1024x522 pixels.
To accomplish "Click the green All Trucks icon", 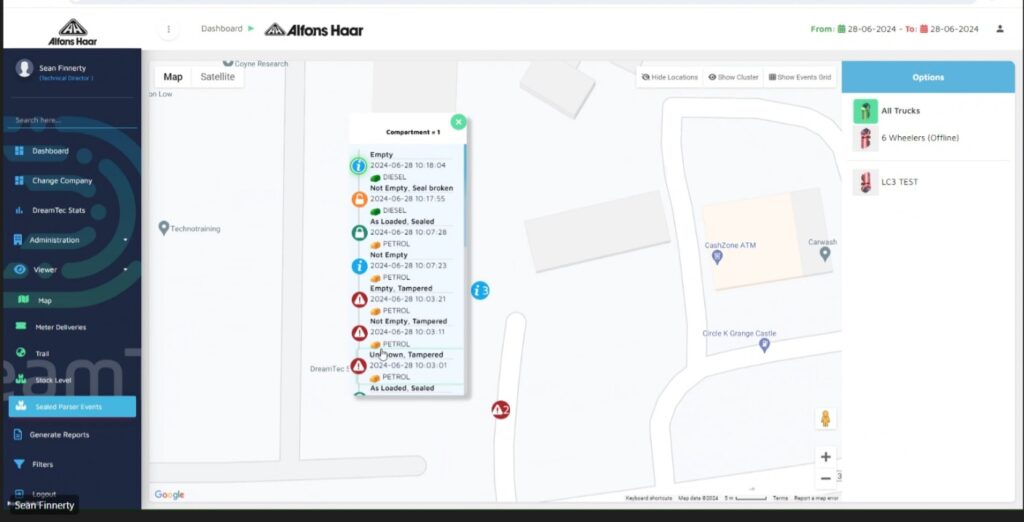I will [865, 111].
